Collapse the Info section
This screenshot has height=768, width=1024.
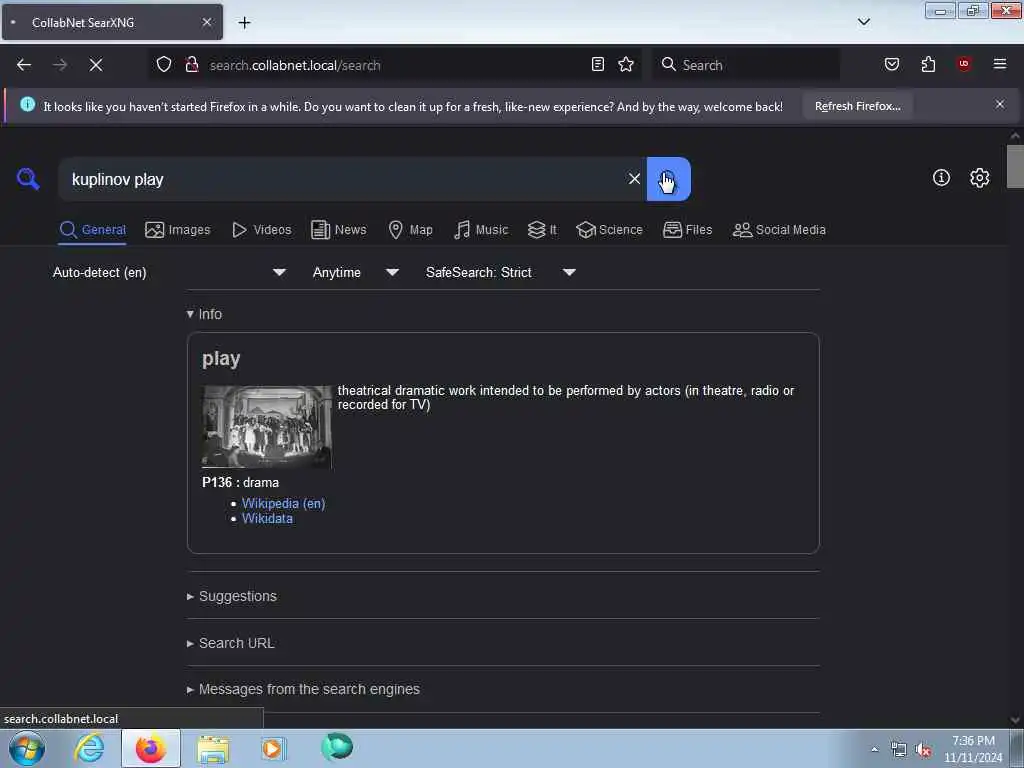(x=204, y=314)
